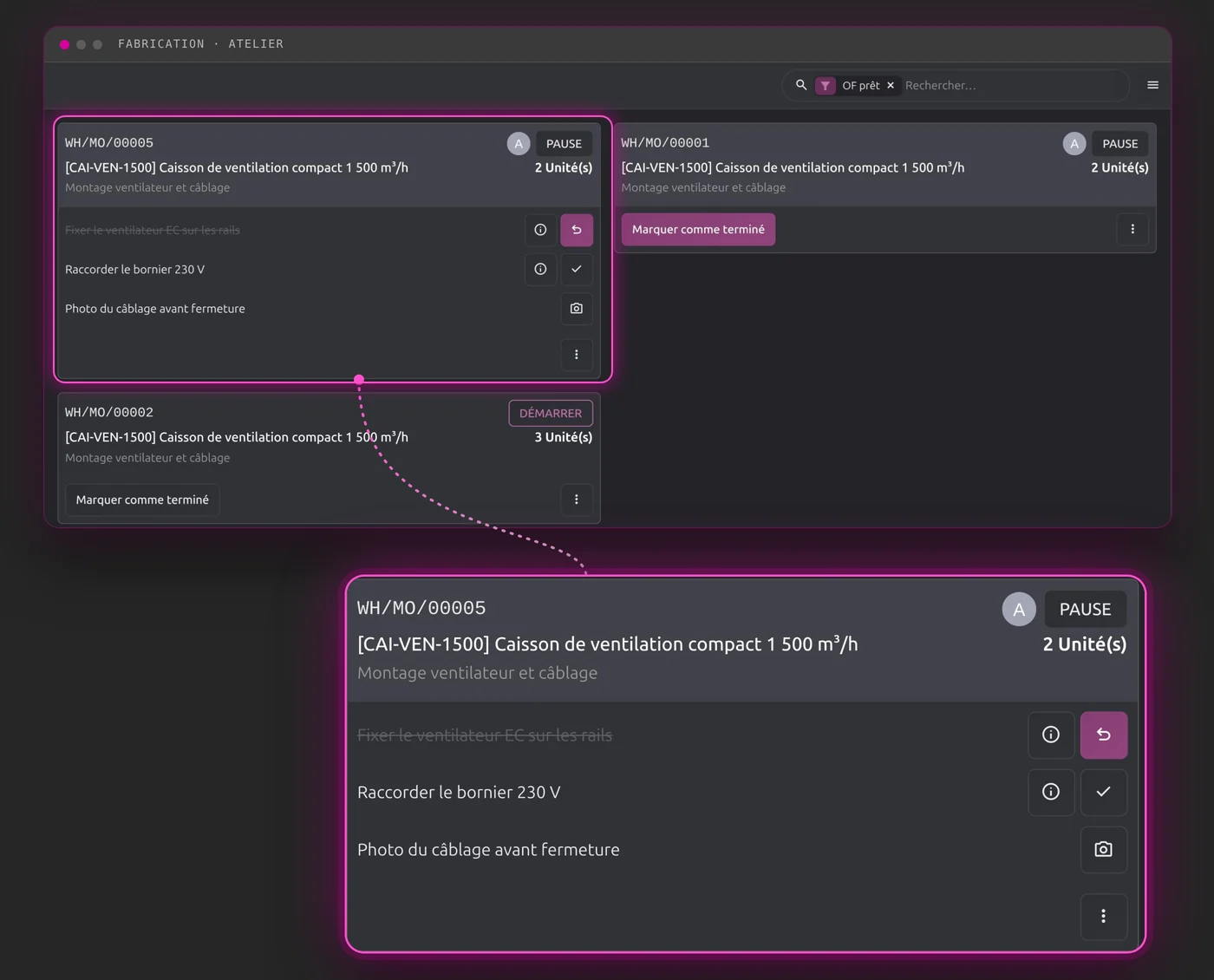Open the three-dot menu of WH/MO/00002
This screenshot has width=1214, height=980.
(x=577, y=499)
